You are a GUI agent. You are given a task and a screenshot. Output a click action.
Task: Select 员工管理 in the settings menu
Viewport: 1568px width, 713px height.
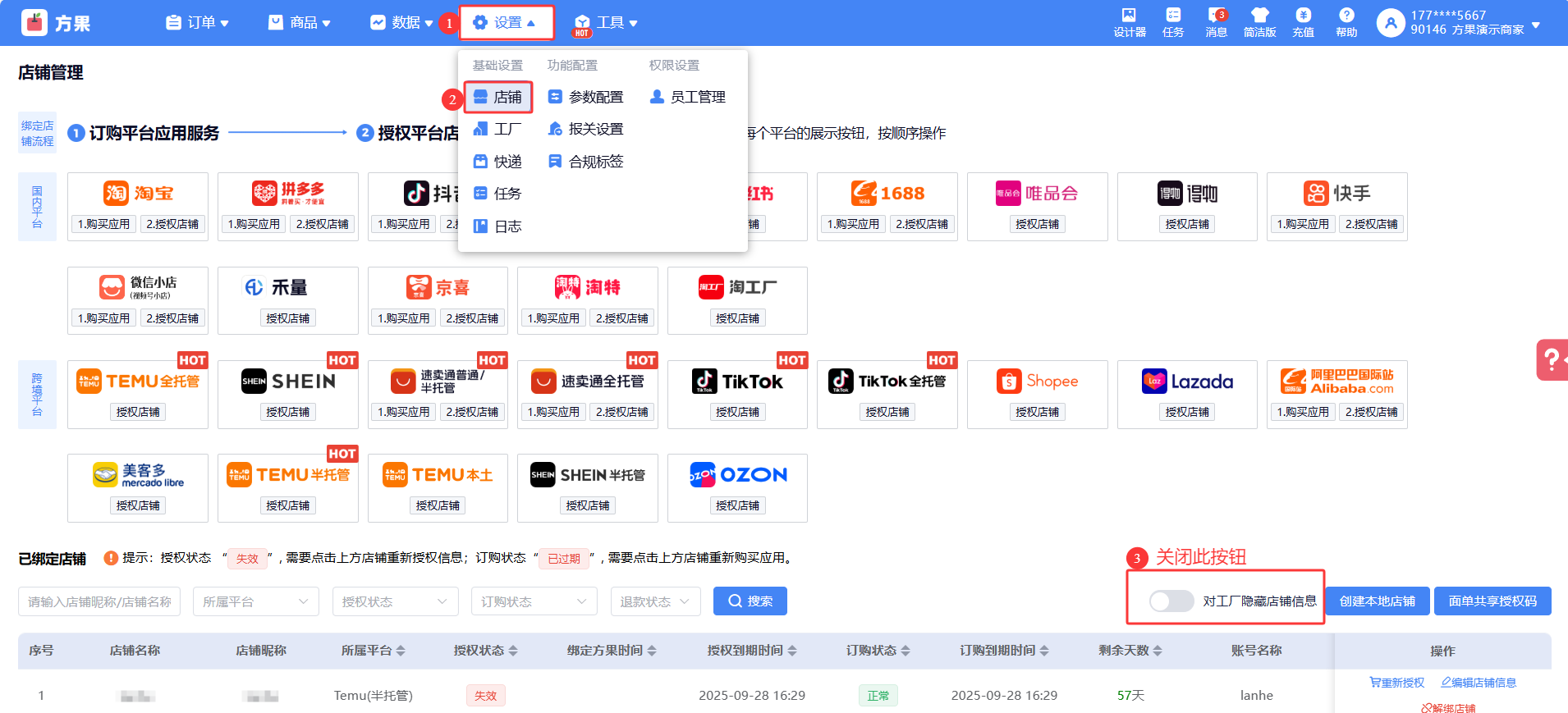click(687, 97)
